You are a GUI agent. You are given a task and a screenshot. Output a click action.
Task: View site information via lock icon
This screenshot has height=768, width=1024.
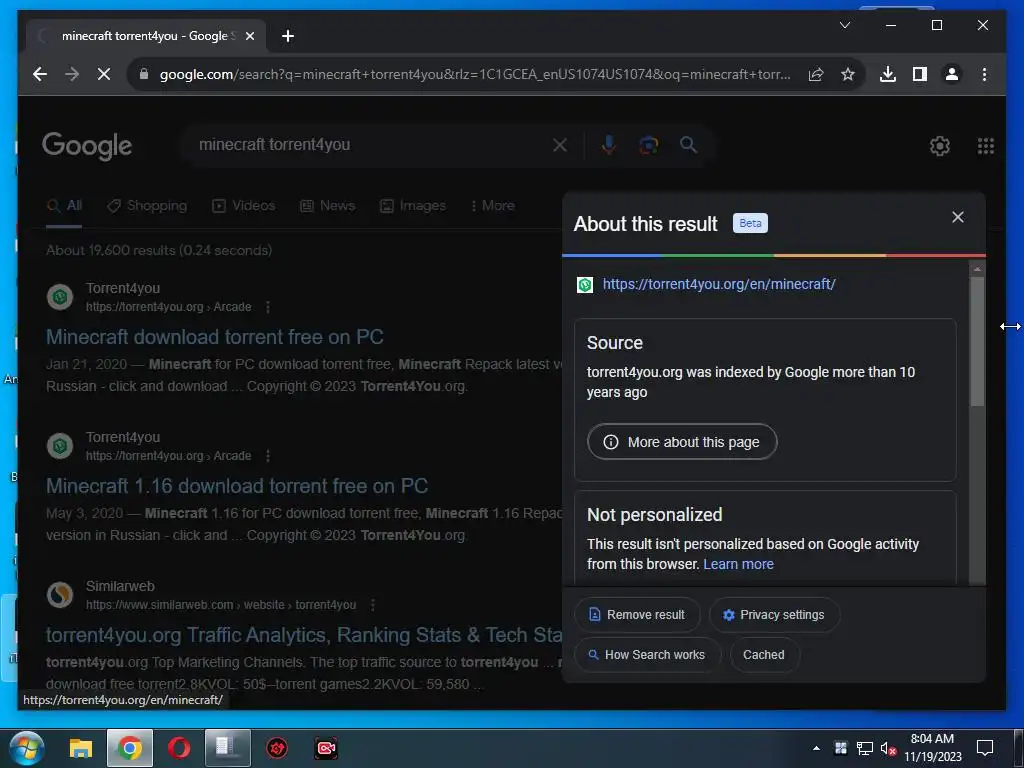click(144, 74)
